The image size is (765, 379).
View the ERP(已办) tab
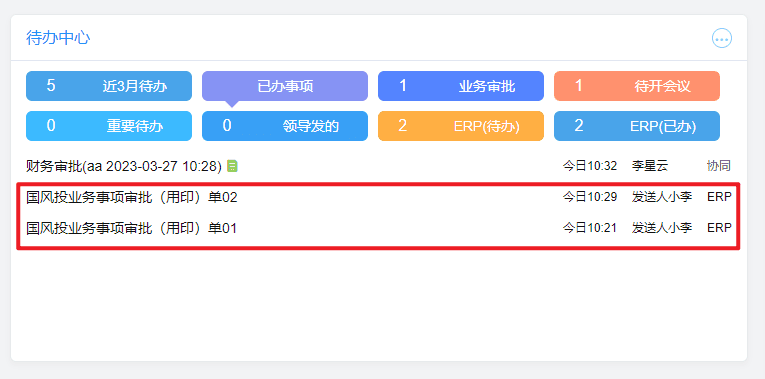click(637, 126)
